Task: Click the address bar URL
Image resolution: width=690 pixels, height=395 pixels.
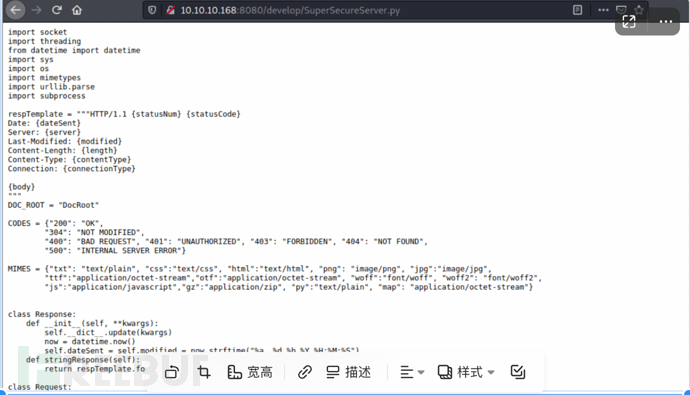Action: tap(290, 10)
